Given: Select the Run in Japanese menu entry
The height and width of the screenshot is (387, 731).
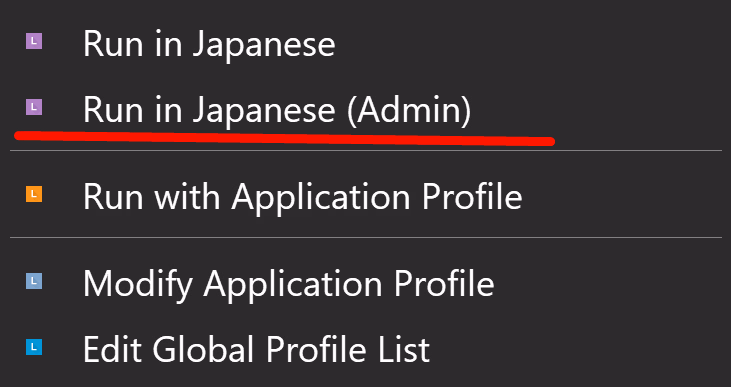Looking at the screenshot, I should [x=209, y=45].
